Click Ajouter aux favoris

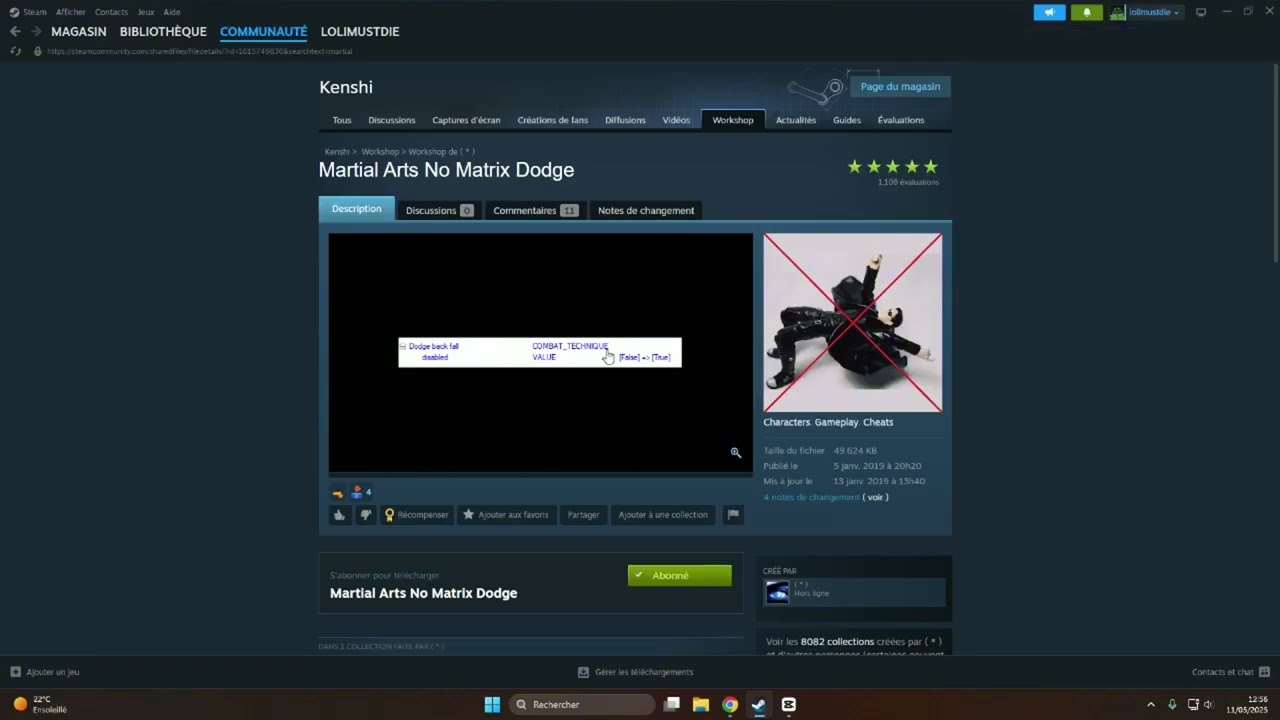point(505,515)
